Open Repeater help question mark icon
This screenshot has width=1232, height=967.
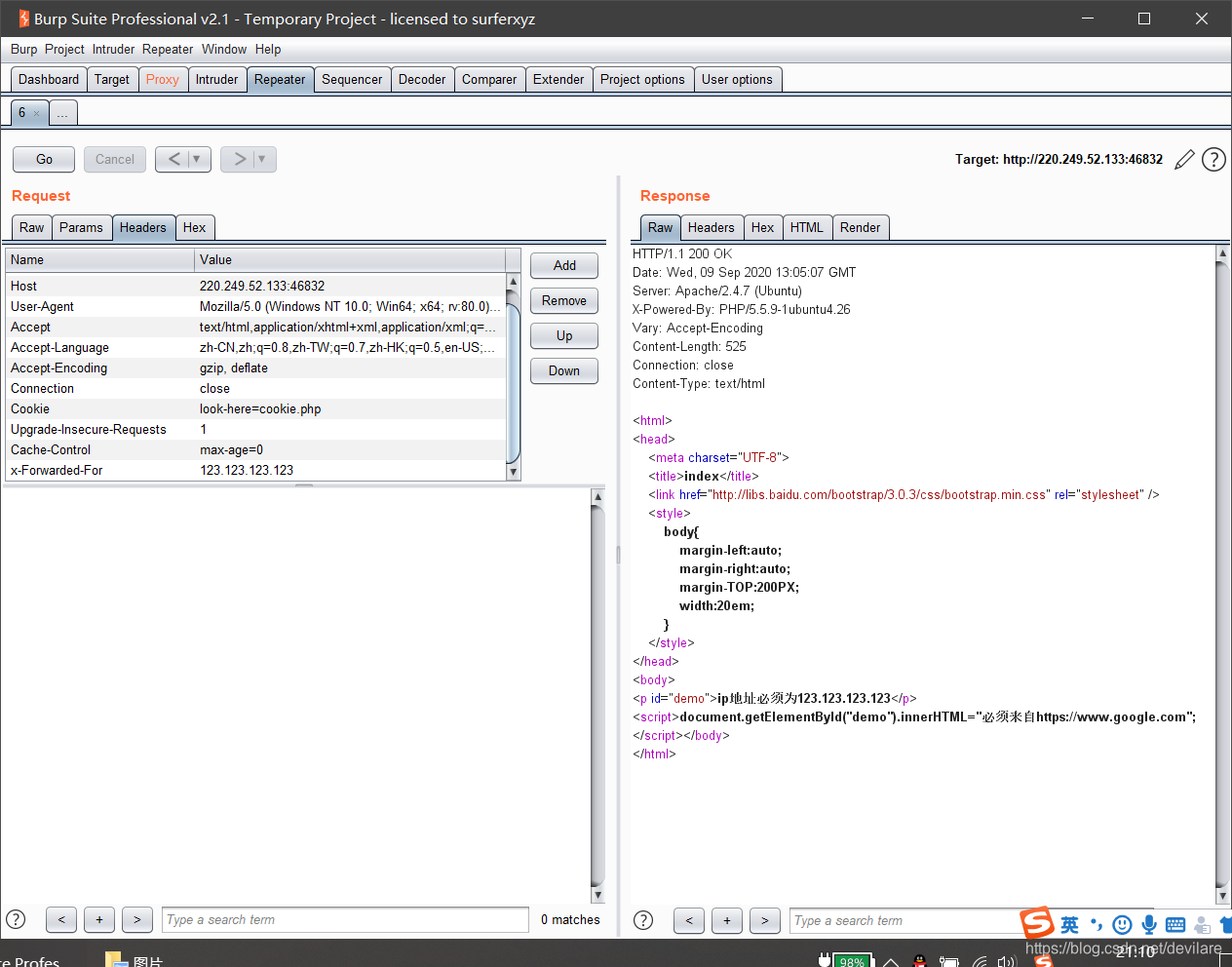1213,160
